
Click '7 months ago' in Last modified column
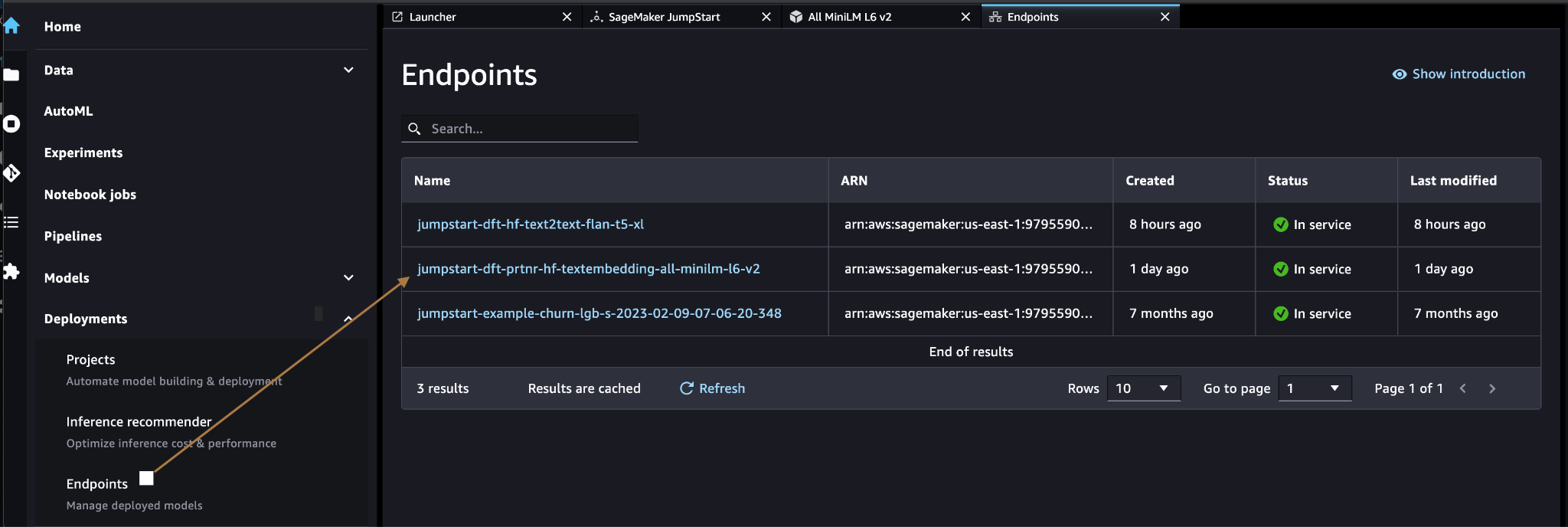point(1456,313)
